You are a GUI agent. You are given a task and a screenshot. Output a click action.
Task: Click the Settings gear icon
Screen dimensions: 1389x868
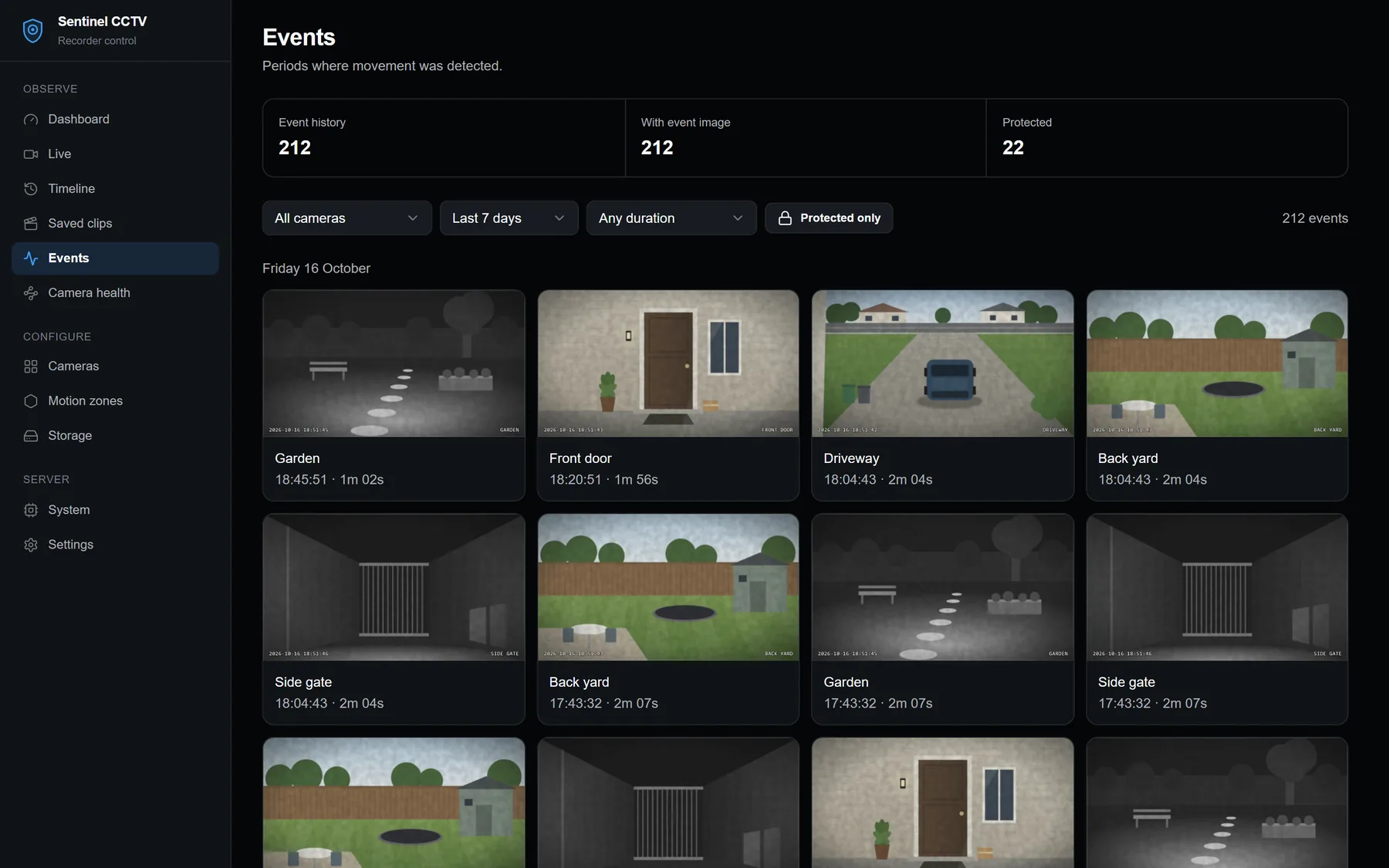(x=31, y=545)
